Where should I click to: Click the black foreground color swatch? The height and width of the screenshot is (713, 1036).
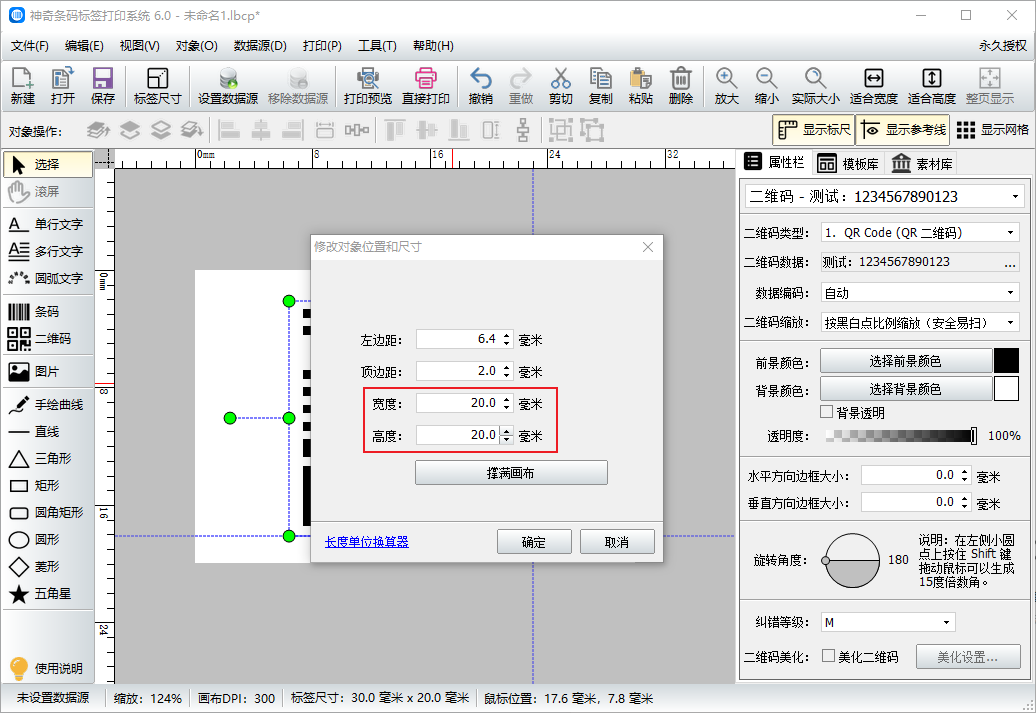coord(1006,361)
